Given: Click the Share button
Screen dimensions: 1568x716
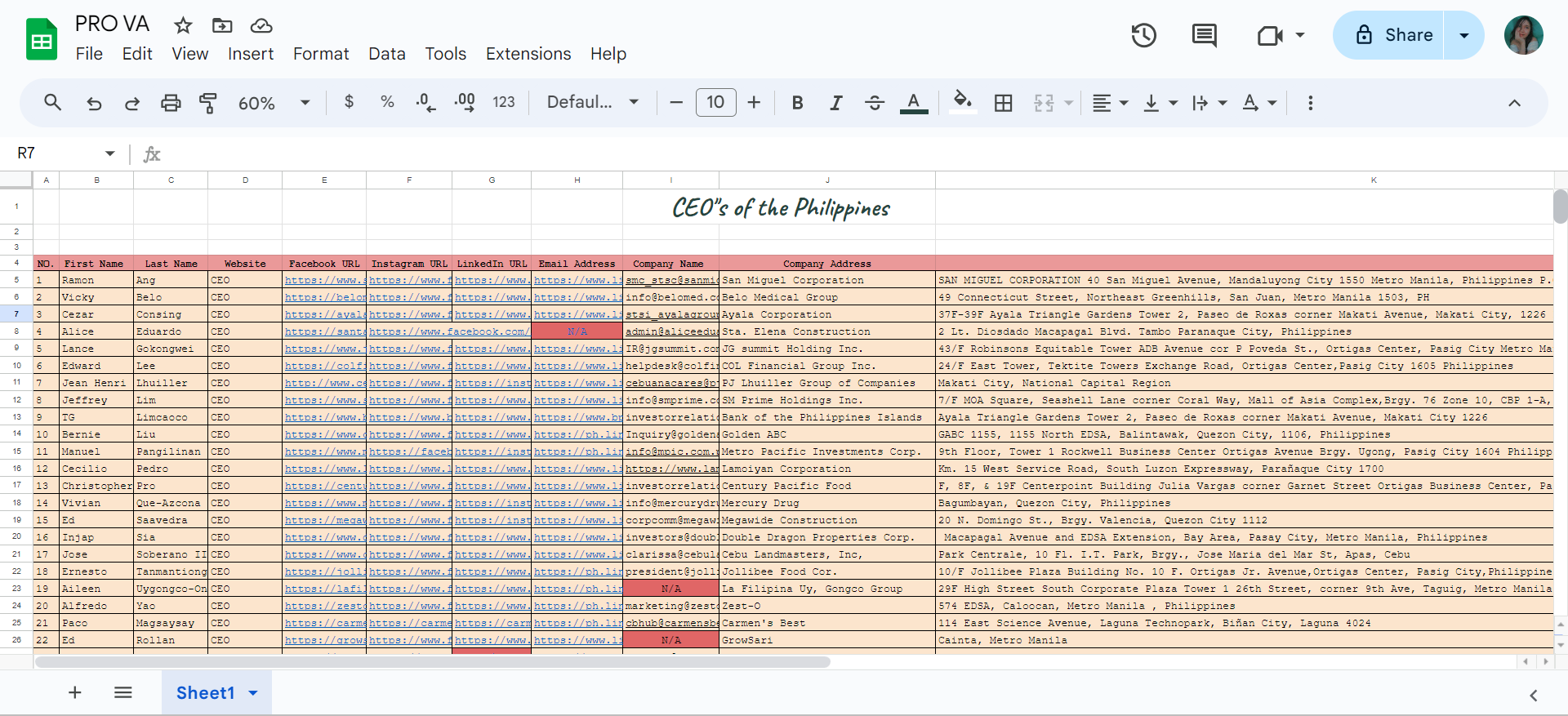Looking at the screenshot, I should pos(1390,35).
